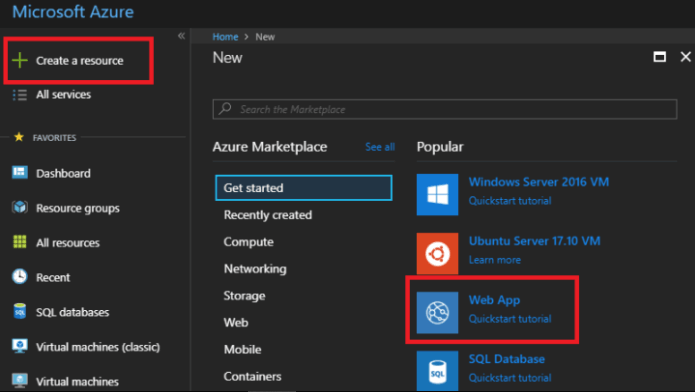
Task: Open the Recent clock icon
Action: [x=20, y=277]
